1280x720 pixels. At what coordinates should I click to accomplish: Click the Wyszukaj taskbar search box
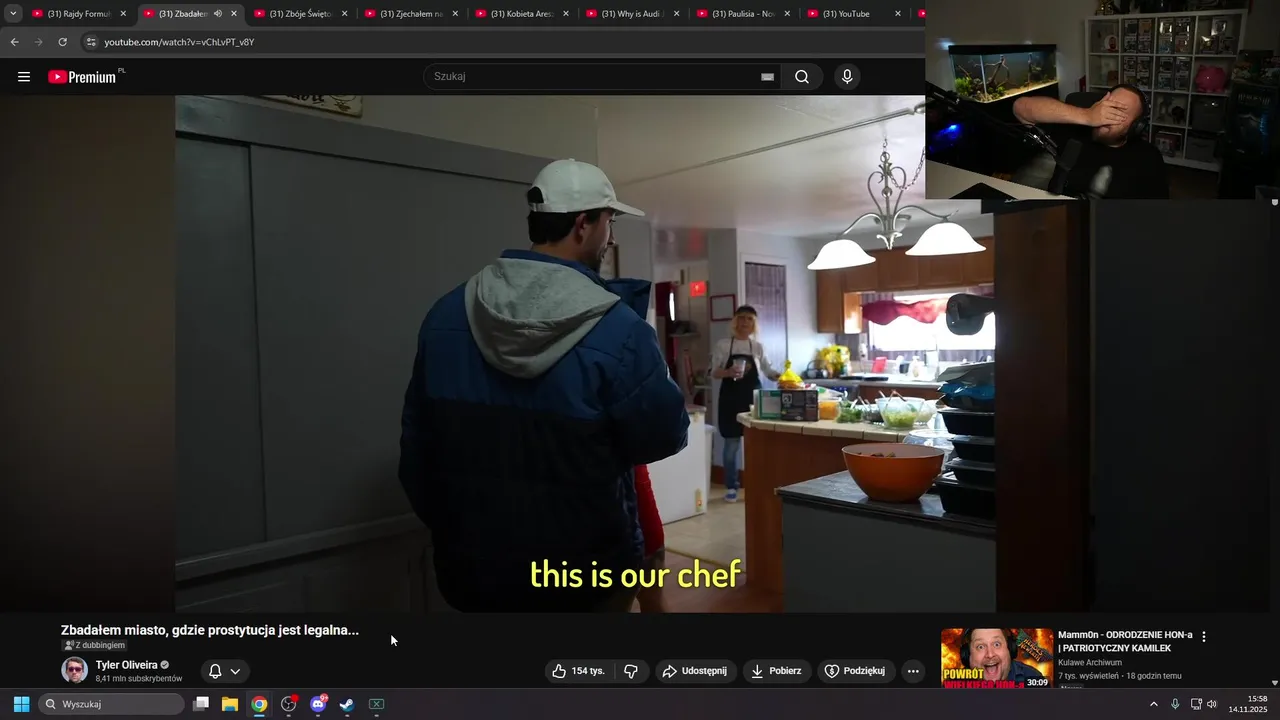point(112,704)
